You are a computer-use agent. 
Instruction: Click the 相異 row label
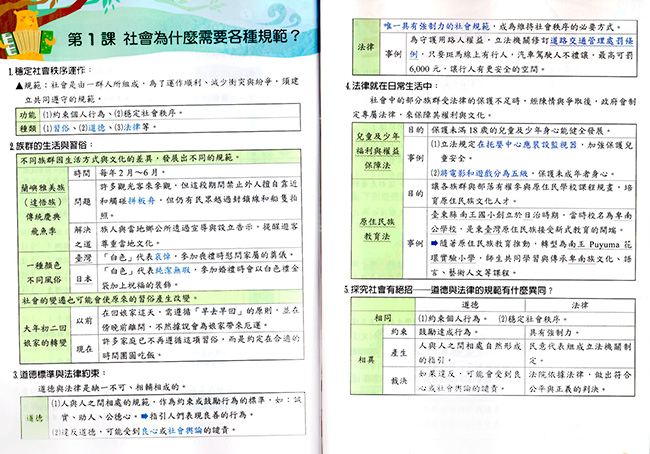coord(366,359)
